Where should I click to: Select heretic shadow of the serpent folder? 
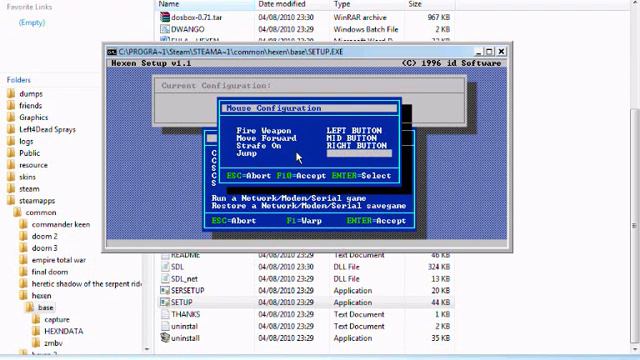coord(86,284)
